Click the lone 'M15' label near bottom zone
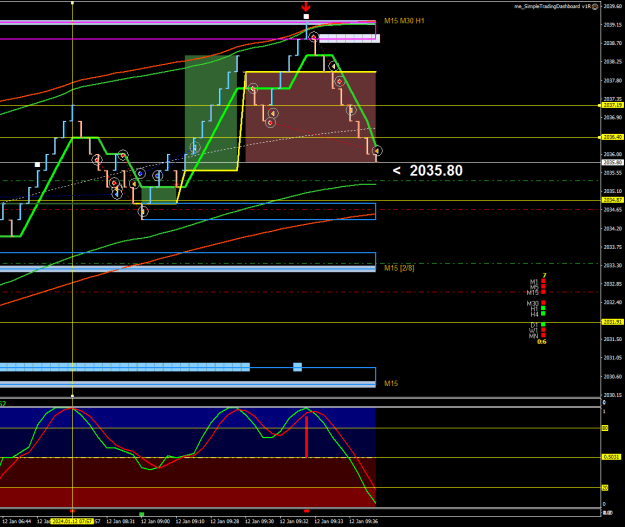 [x=391, y=383]
